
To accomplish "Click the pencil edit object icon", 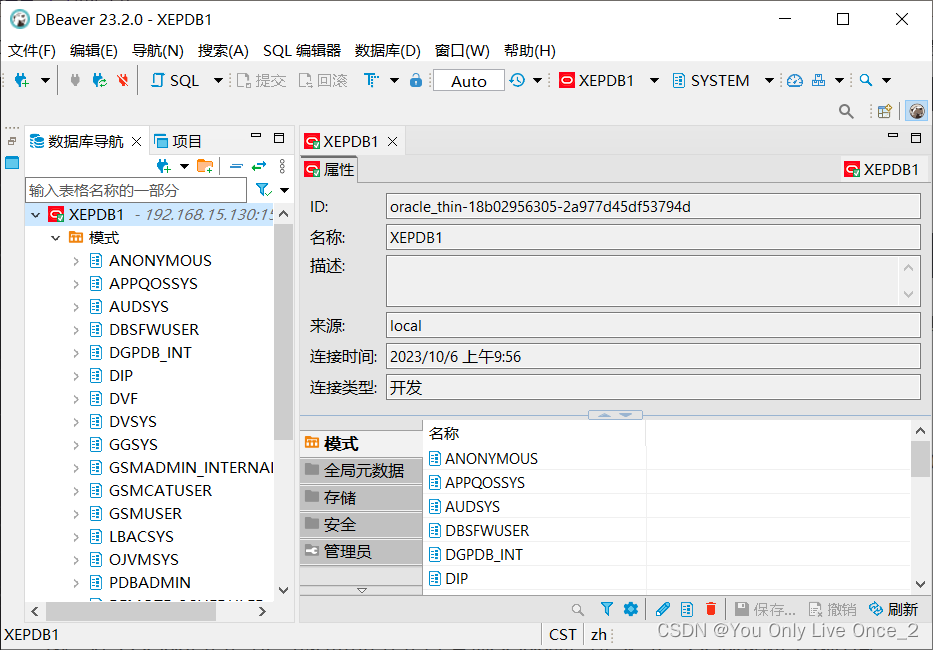I will click(x=663, y=609).
